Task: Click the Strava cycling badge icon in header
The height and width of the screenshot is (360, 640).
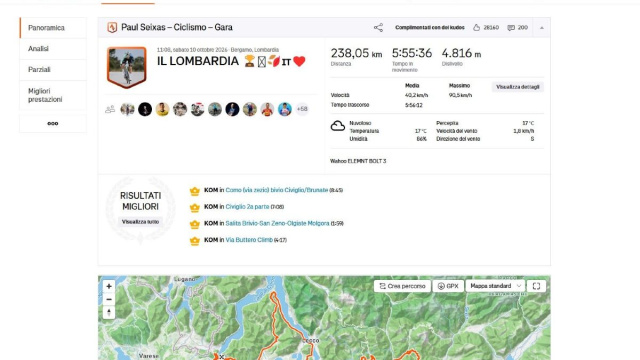Action: pos(112,27)
